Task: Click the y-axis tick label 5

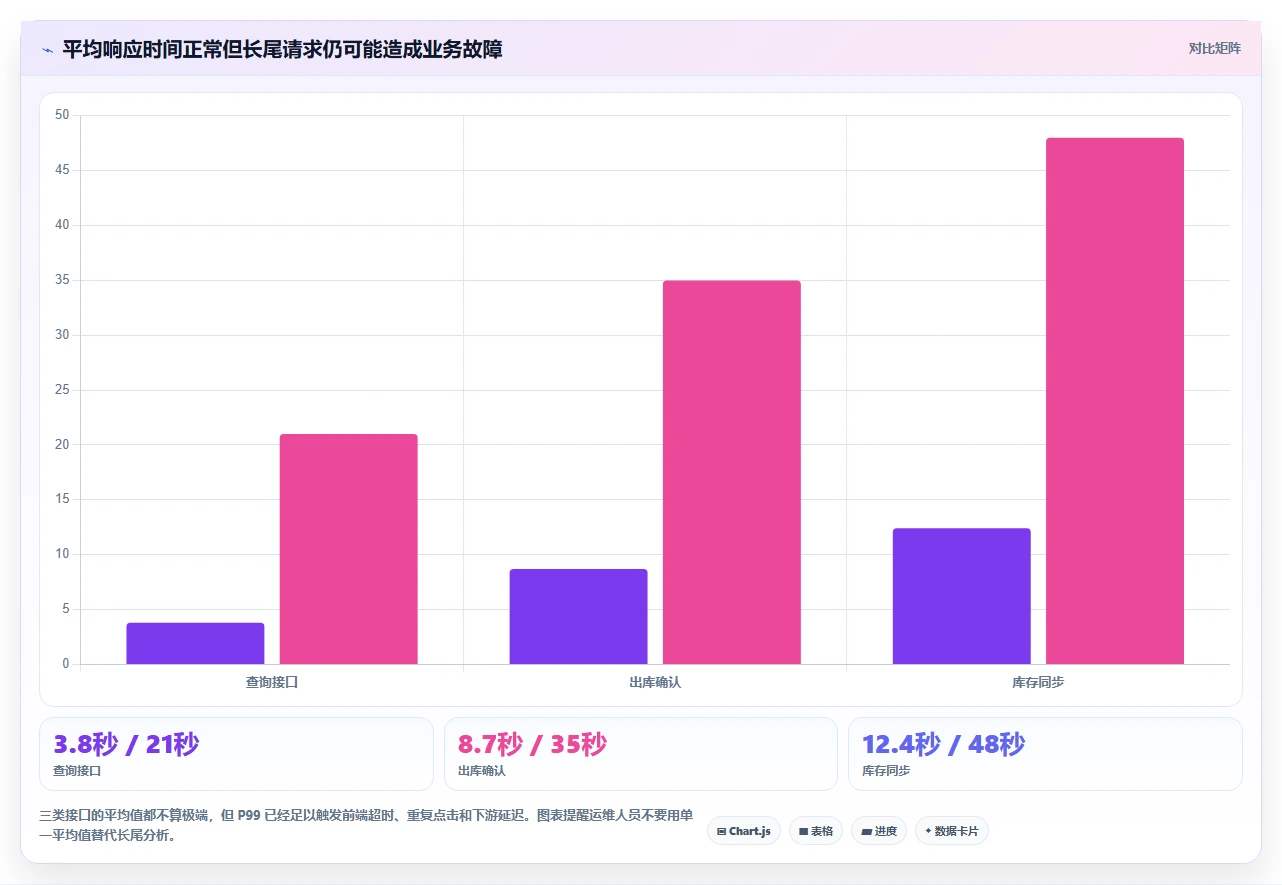Action: click(x=66, y=609)
